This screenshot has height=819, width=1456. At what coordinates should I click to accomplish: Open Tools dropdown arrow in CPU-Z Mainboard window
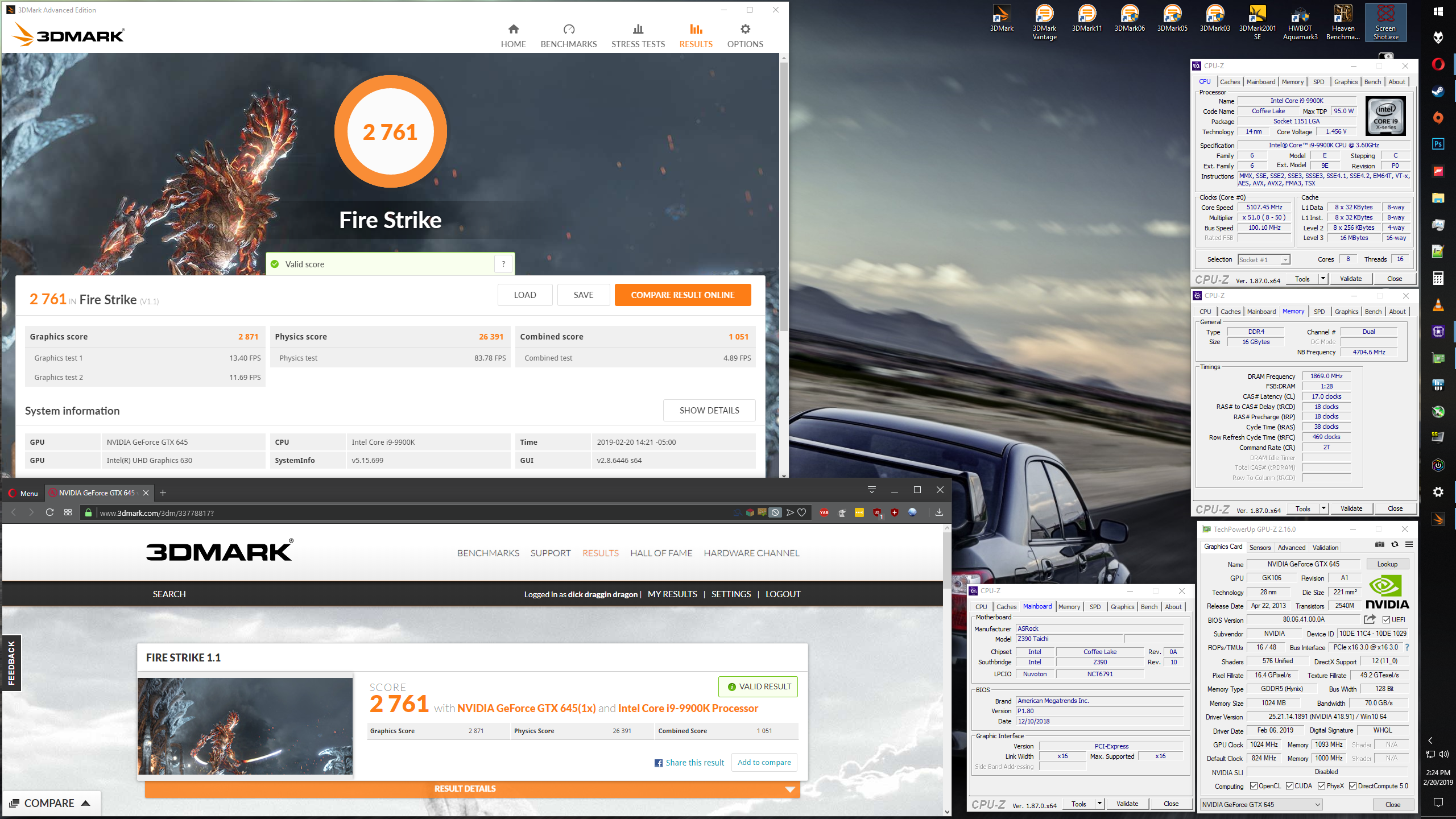pos(1099,804)
